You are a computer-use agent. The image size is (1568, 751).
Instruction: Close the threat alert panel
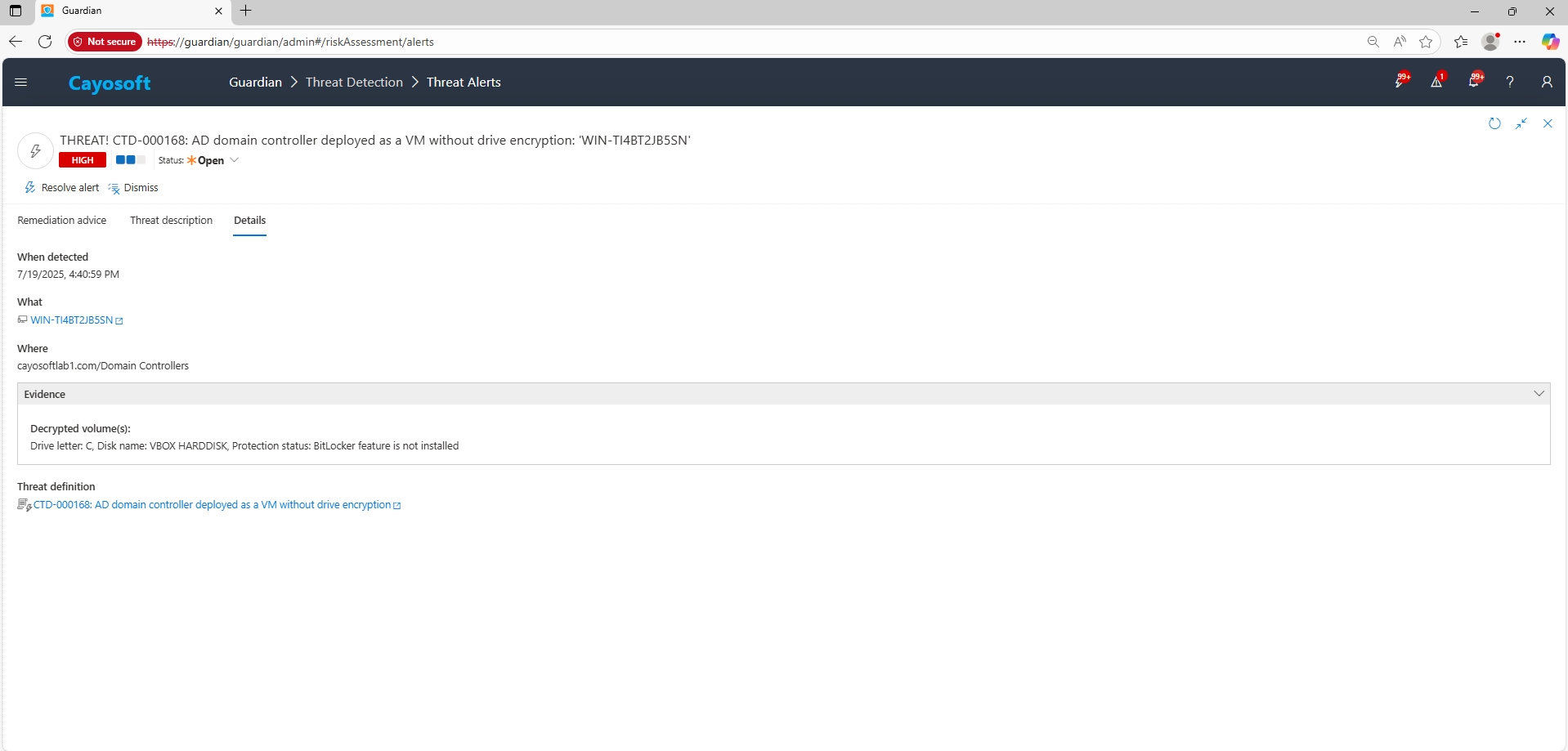(1548, 123)
